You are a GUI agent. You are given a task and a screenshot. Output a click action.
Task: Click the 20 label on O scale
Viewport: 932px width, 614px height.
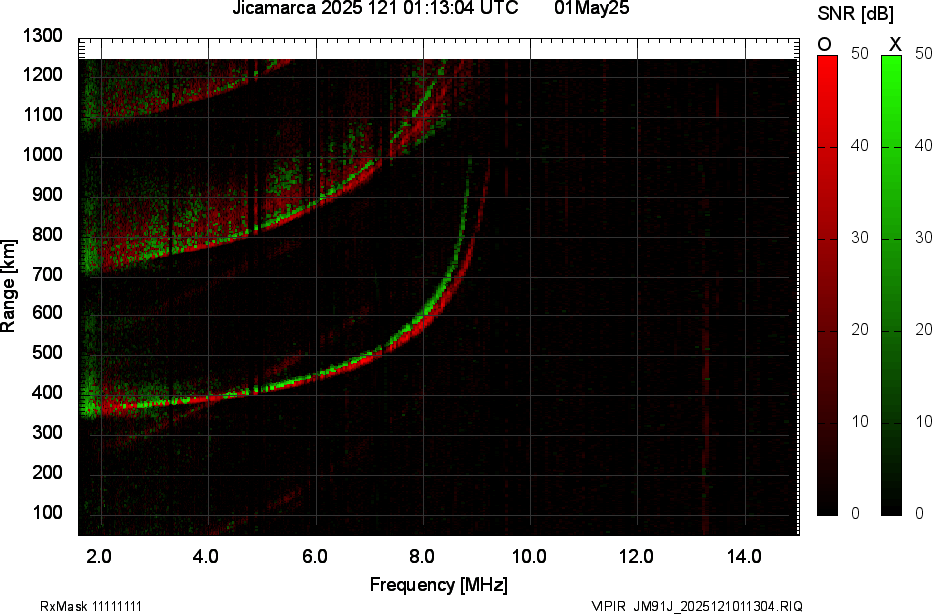click(859, 330)
